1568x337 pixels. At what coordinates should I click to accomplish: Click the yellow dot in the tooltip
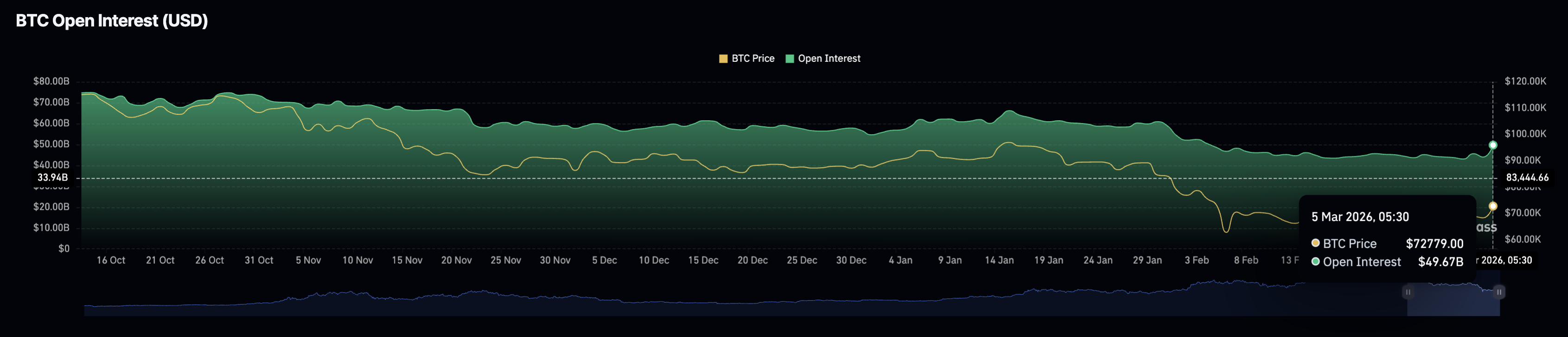click(x=1315, y=243)
